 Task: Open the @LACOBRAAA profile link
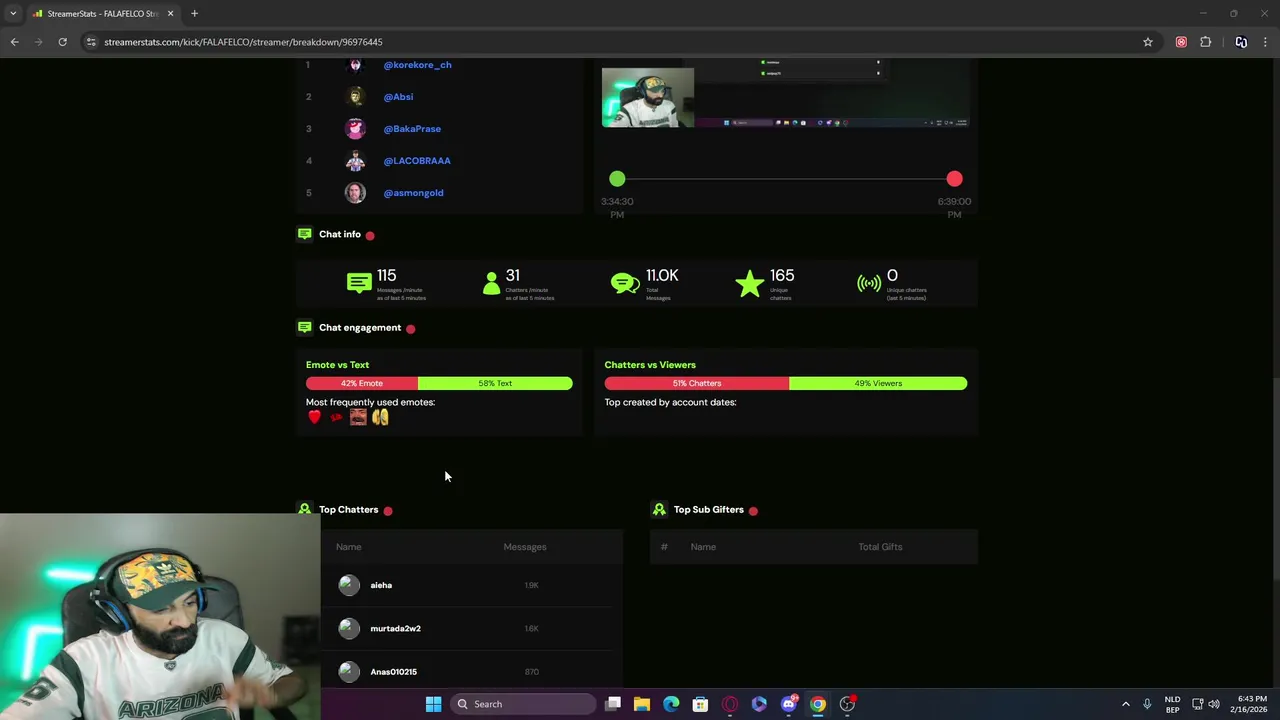417,161
